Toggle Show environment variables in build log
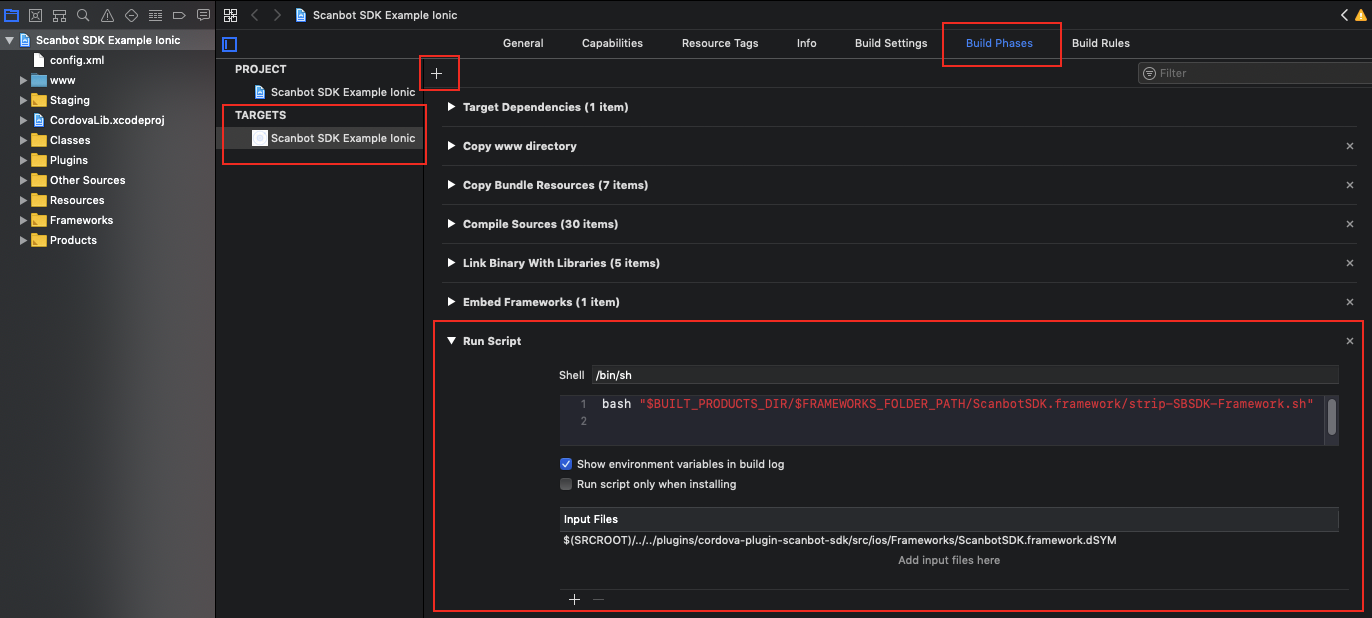Viewport: 1372px width, 618px height. [x=566, y=464]
